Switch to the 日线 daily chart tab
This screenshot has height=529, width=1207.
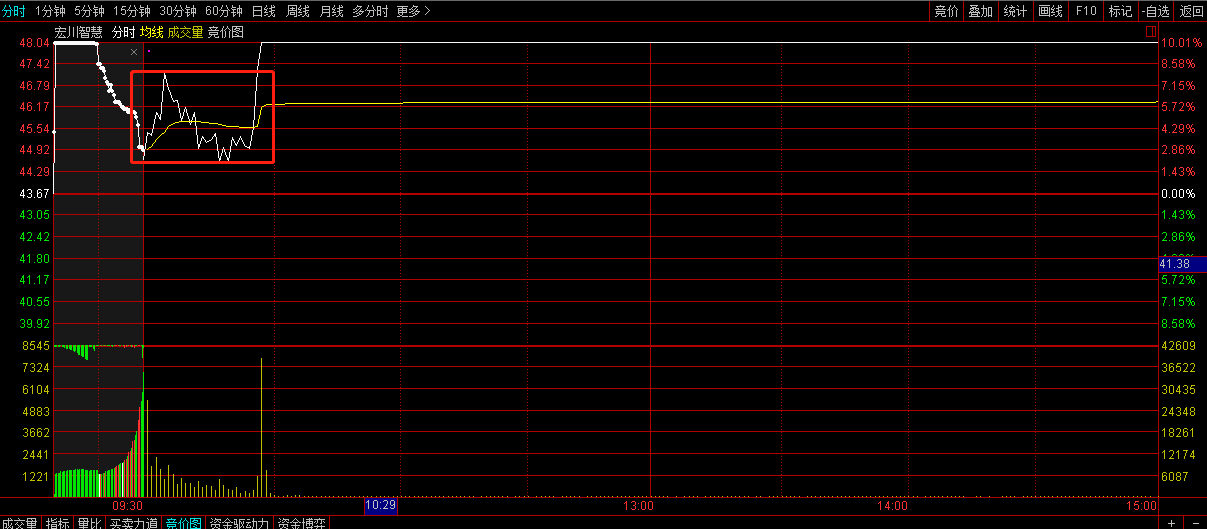coord(263,11)
